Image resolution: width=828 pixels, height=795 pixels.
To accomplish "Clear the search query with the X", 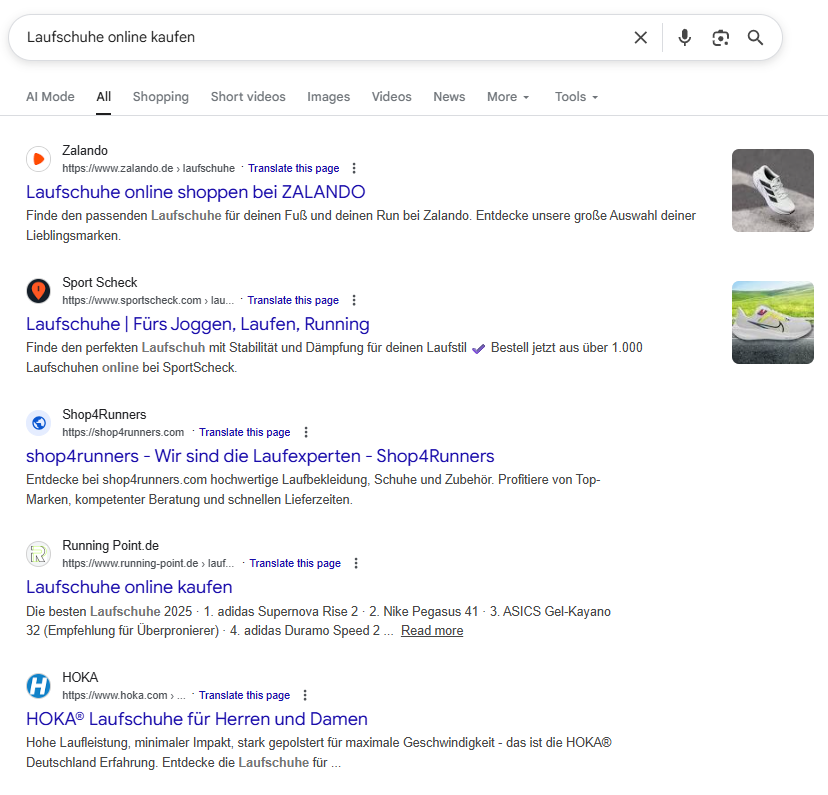I will click(640, 37).
